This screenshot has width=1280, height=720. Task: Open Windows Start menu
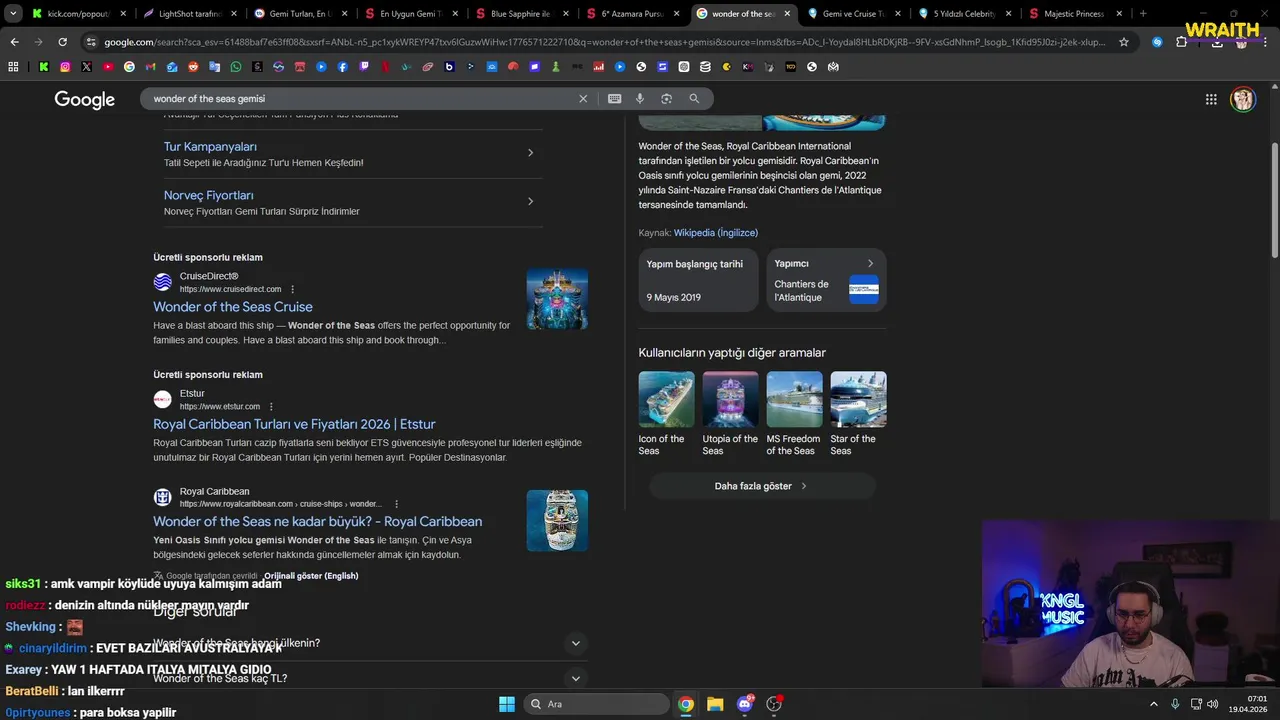[507, 704]
